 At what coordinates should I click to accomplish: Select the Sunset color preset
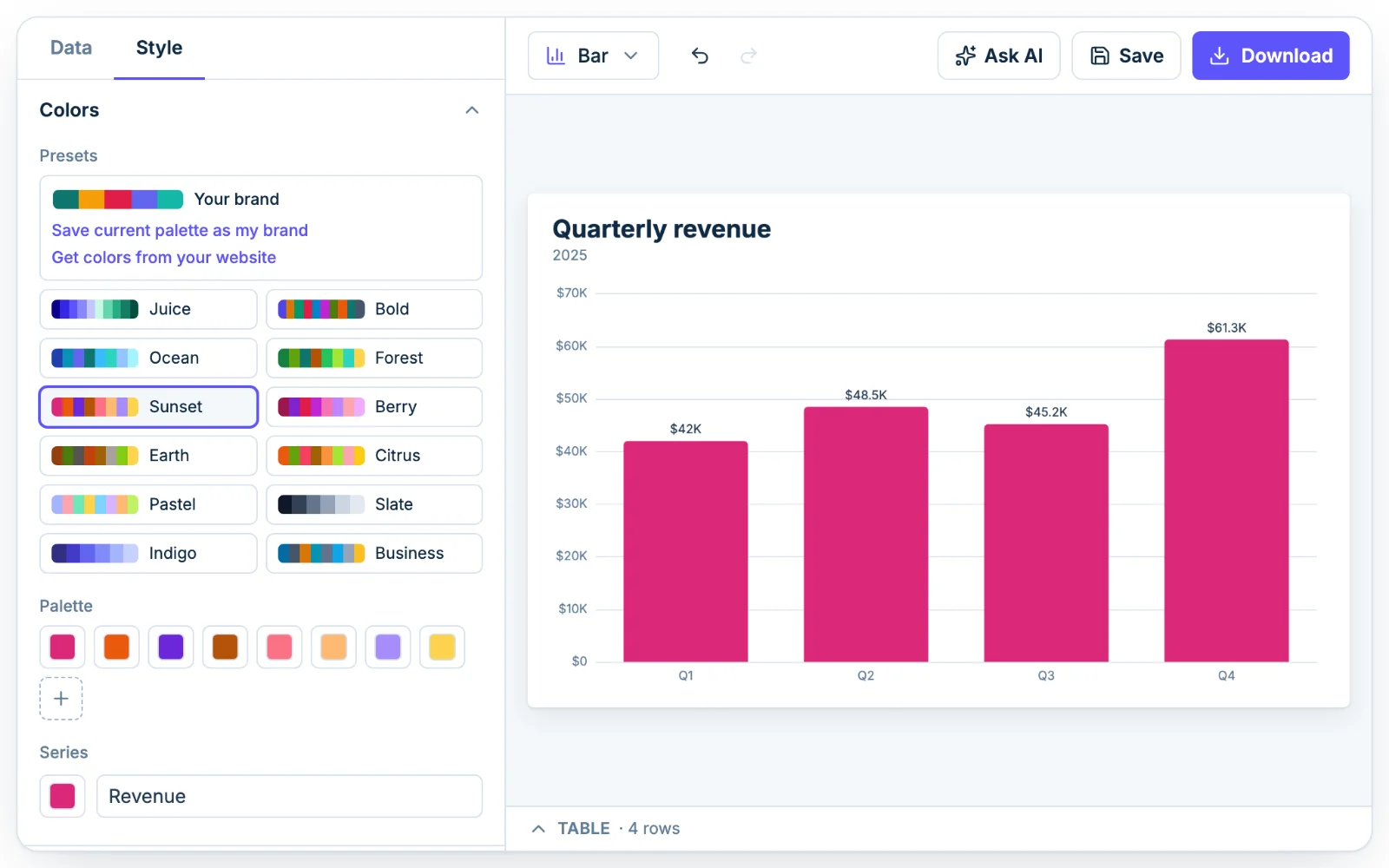[148, 407]
